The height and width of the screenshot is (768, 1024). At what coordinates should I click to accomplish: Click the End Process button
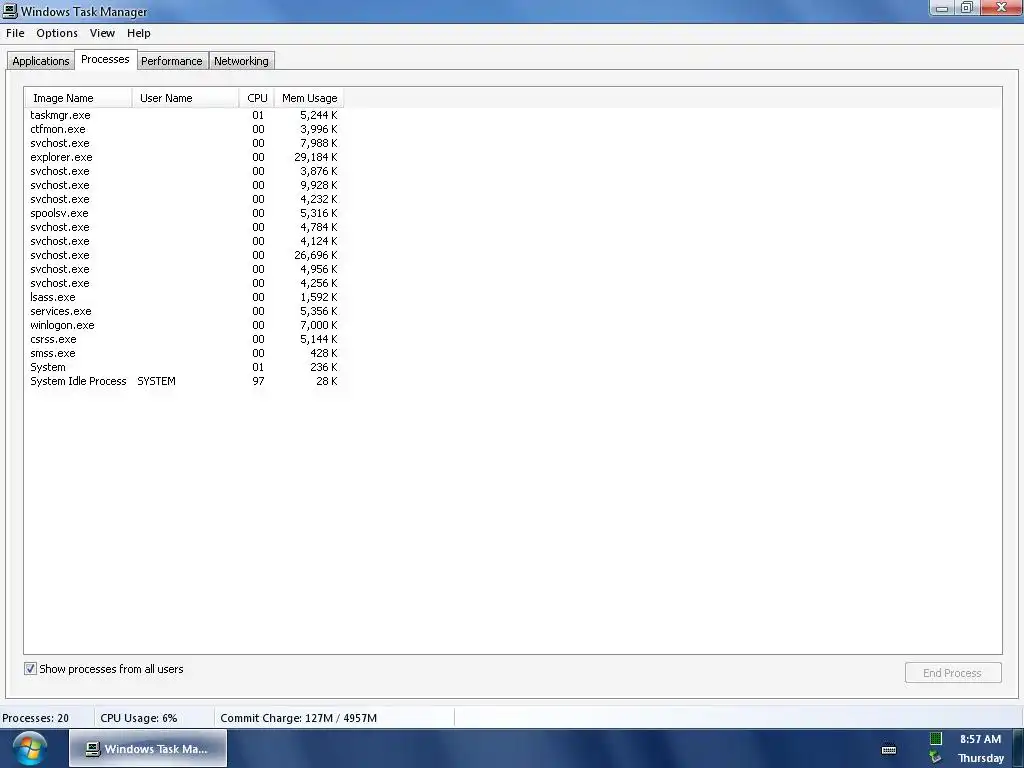click(x=953, y=673)
